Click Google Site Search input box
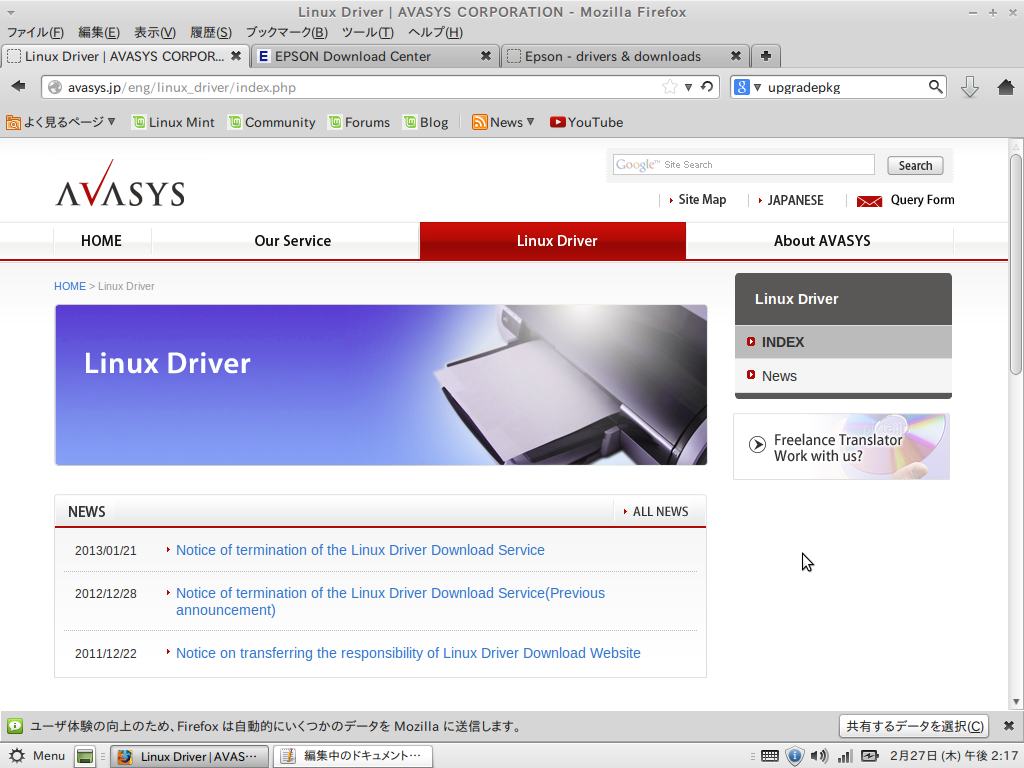This screenshot has width=1024, height=768. point(743,165)
